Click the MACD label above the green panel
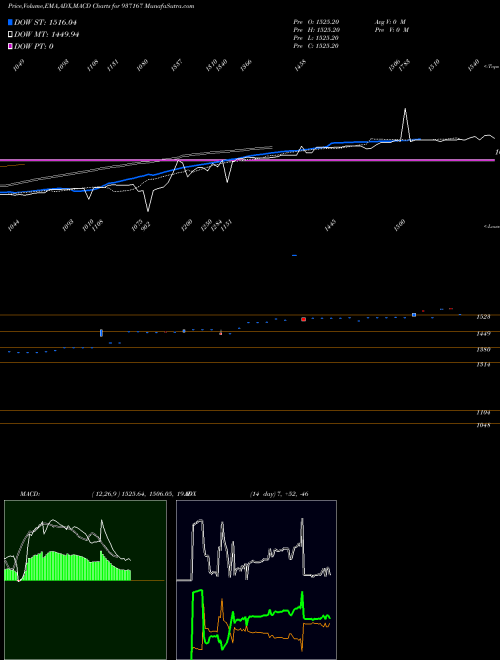The image size is (500, 660). (30, 494)
